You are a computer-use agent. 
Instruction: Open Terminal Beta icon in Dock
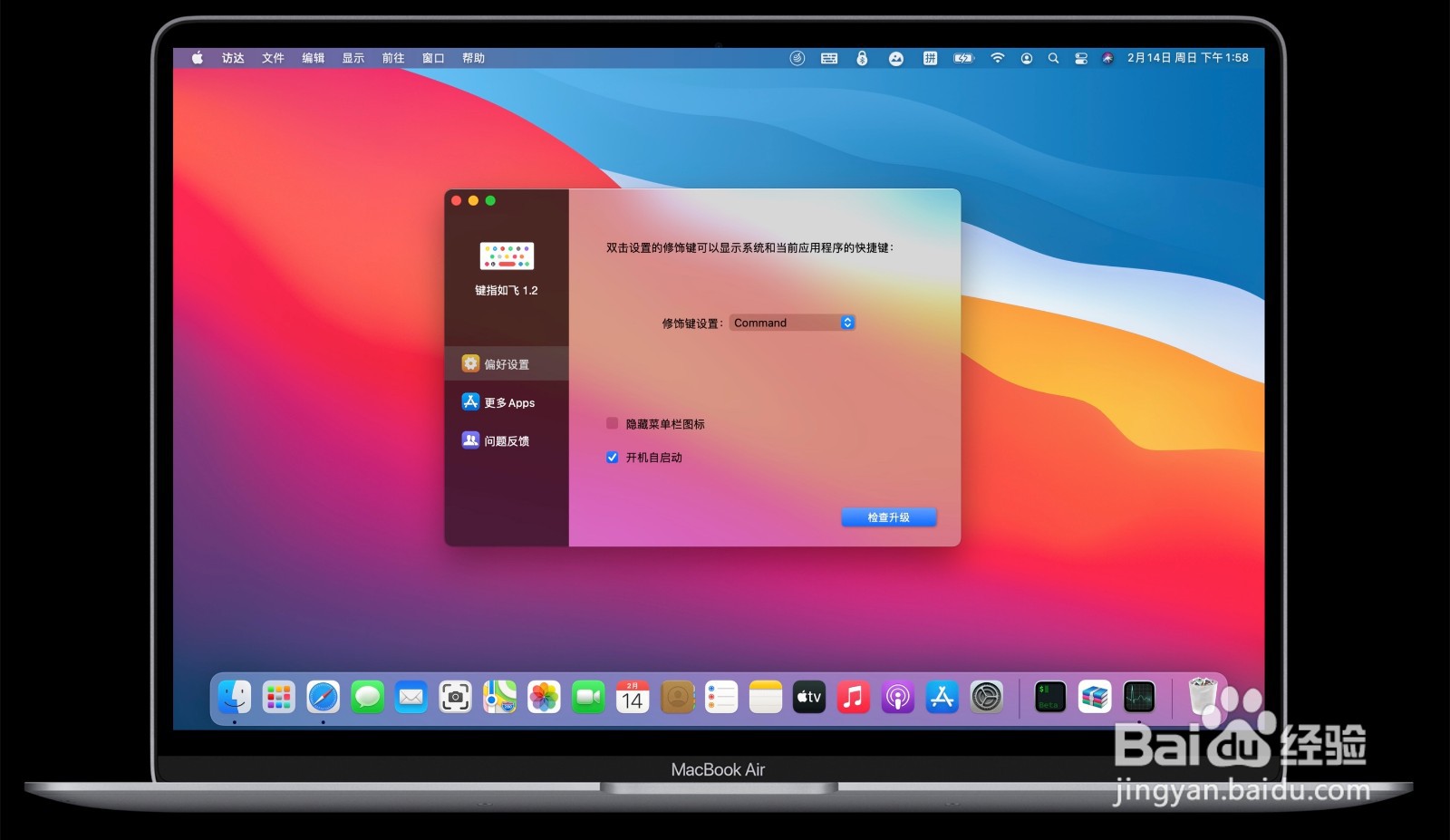click(1050, 697)
